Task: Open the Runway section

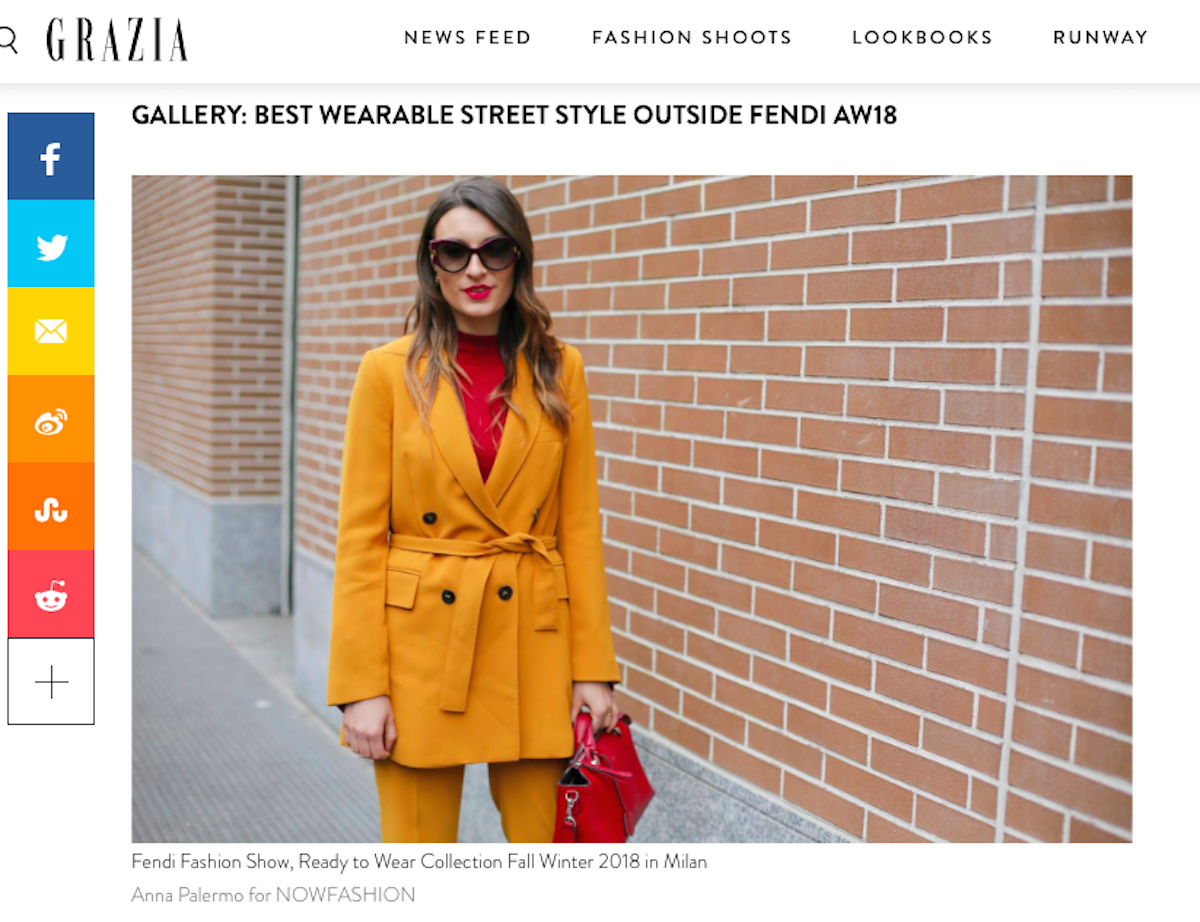Action: [x=1100, y=38]
